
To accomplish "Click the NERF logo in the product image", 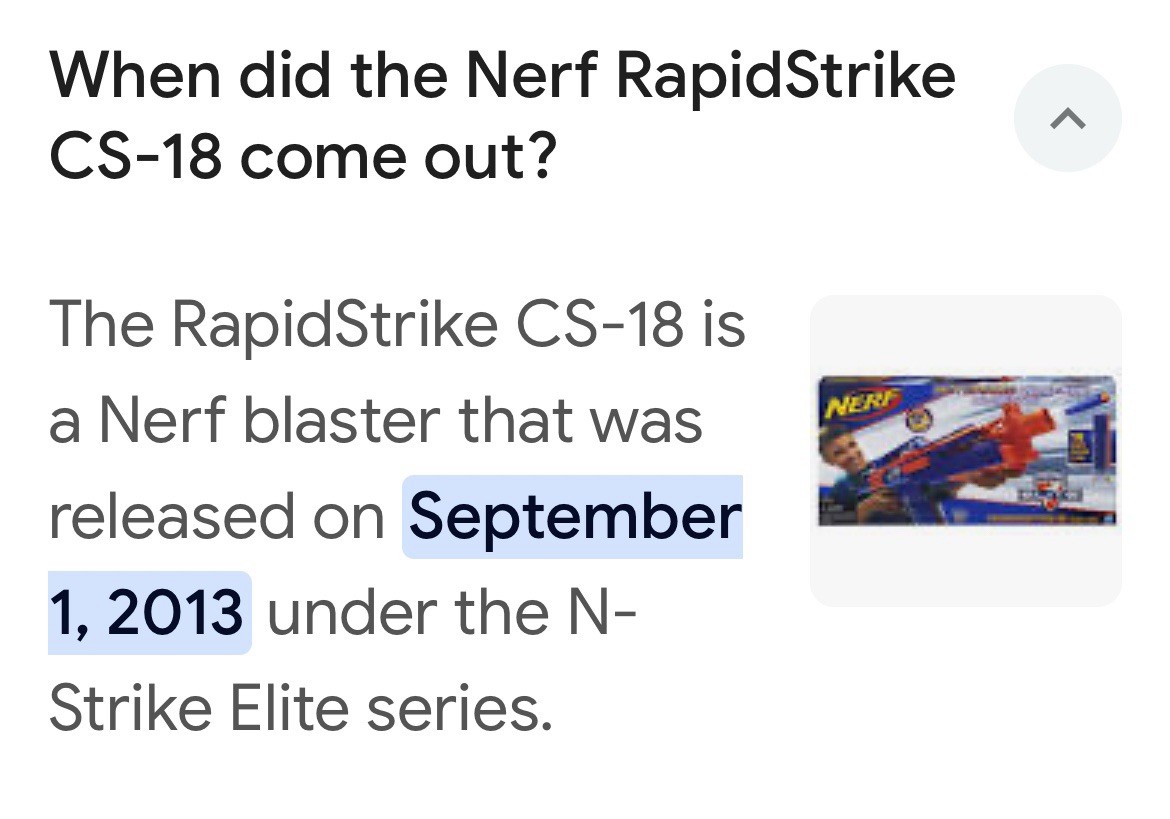I will click(863, 404).
